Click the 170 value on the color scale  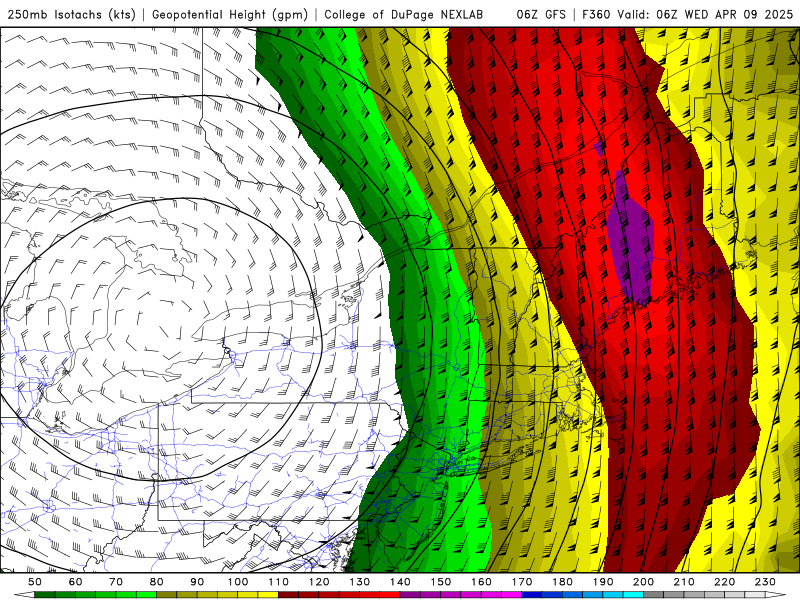tap(522, 582)
